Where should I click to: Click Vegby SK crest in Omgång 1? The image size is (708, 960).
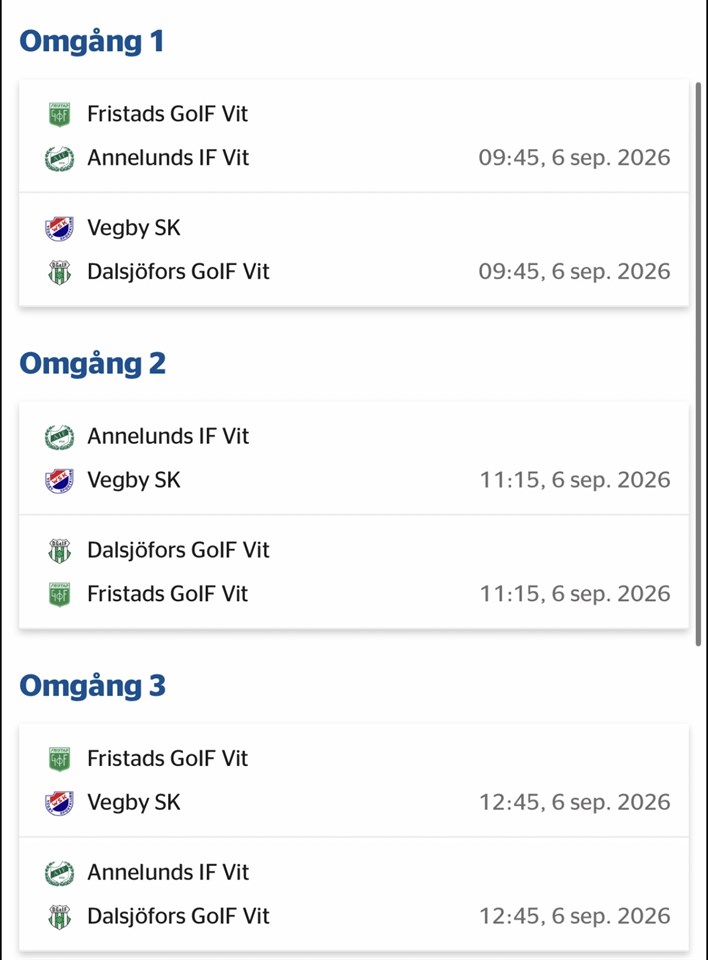click(x=59, y=228)
